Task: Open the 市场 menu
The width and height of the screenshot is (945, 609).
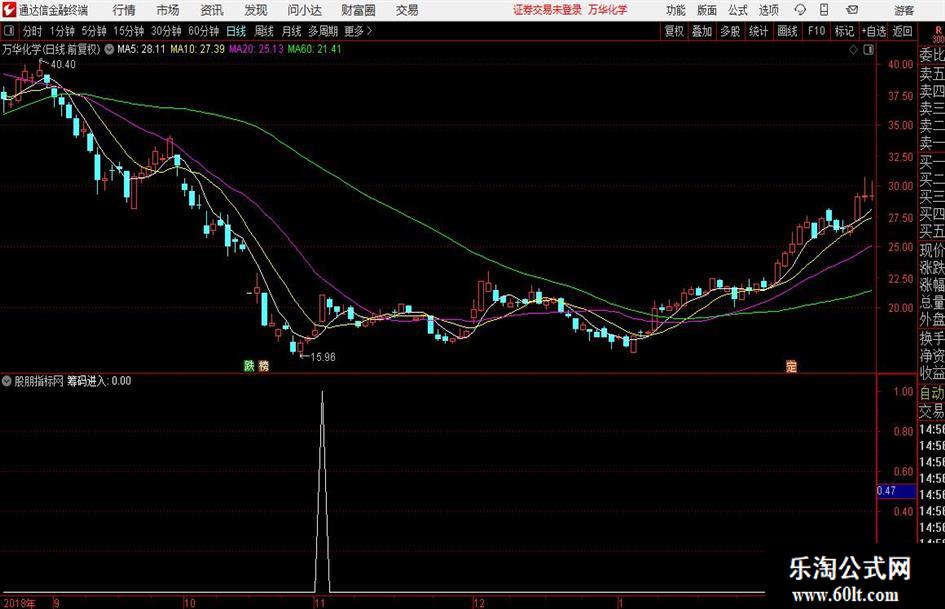Action: (x=168, y=10)
